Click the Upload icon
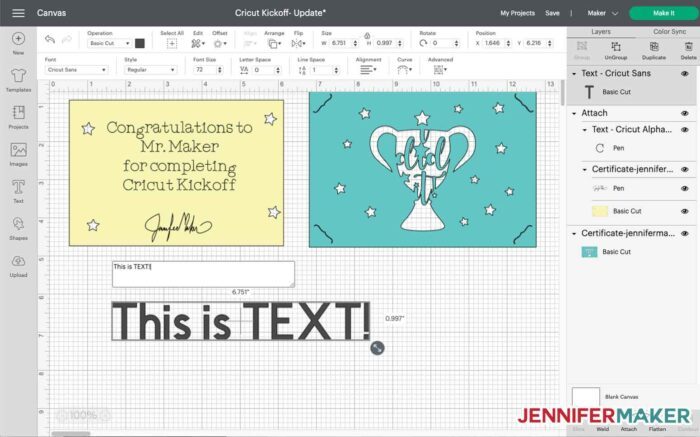This screenshot has width=700, height=437. coord(18,261)
